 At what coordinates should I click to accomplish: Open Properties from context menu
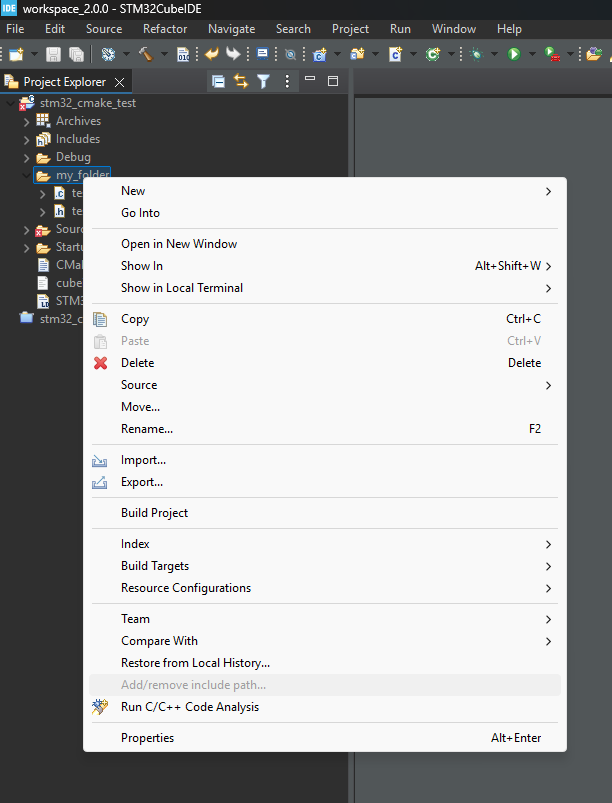(147, 738)
